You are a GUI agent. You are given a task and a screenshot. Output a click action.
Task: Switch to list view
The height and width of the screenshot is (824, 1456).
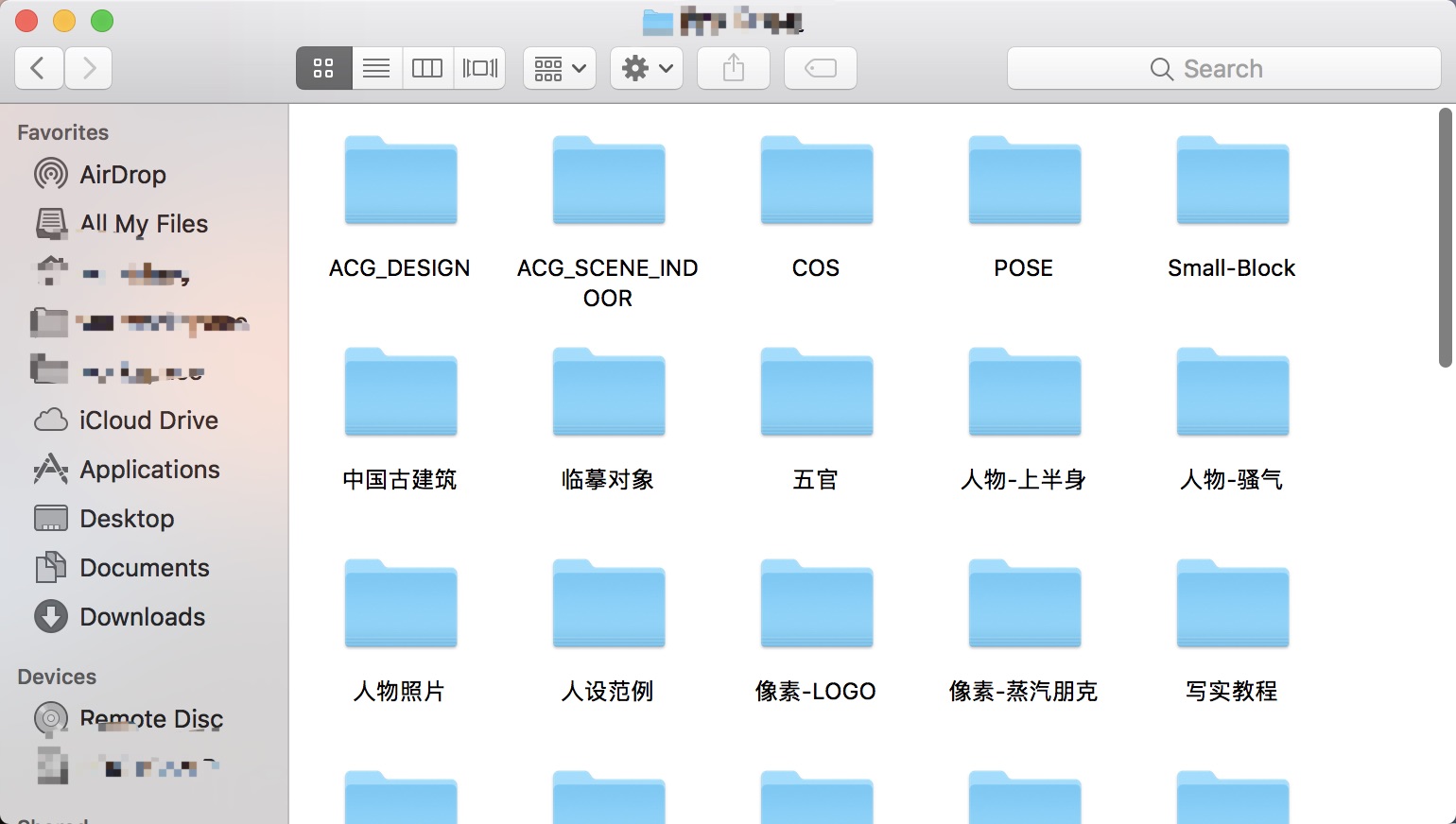click(376, 68)
